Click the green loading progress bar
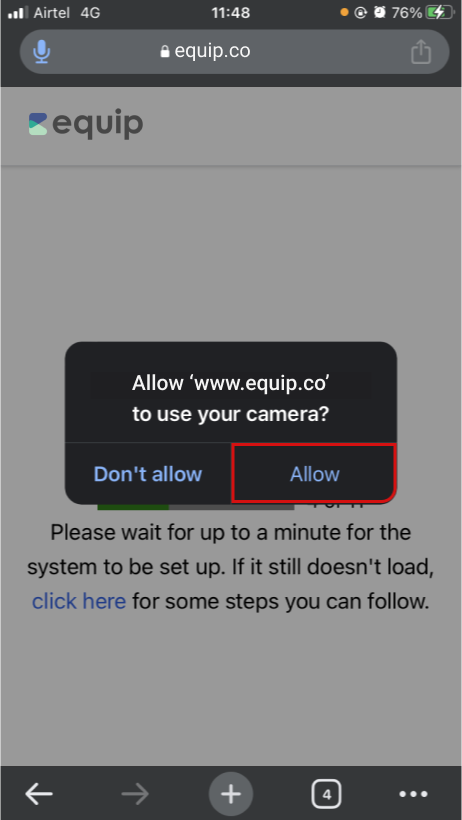Screen dimensions: 462x820 point(133,507)
